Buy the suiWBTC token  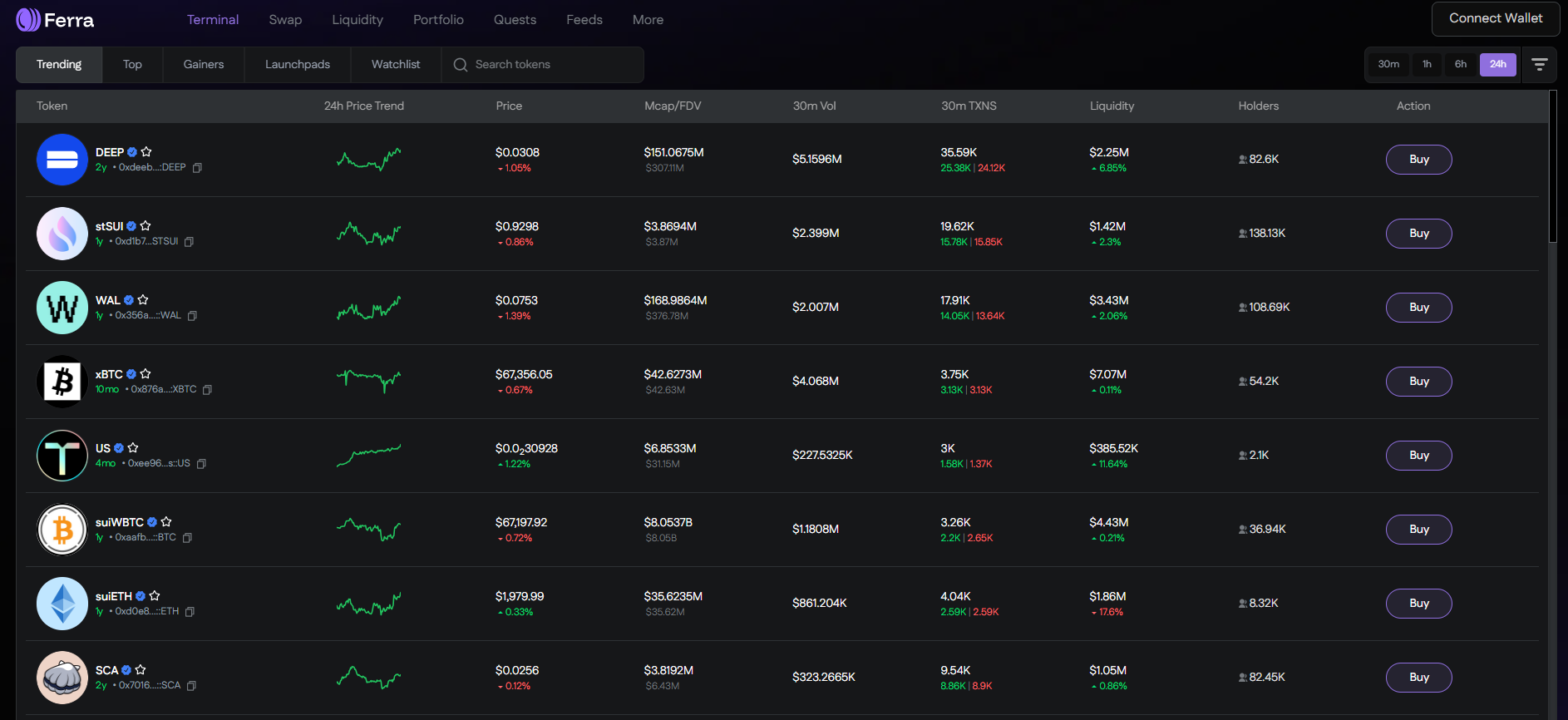[1418, 530]
